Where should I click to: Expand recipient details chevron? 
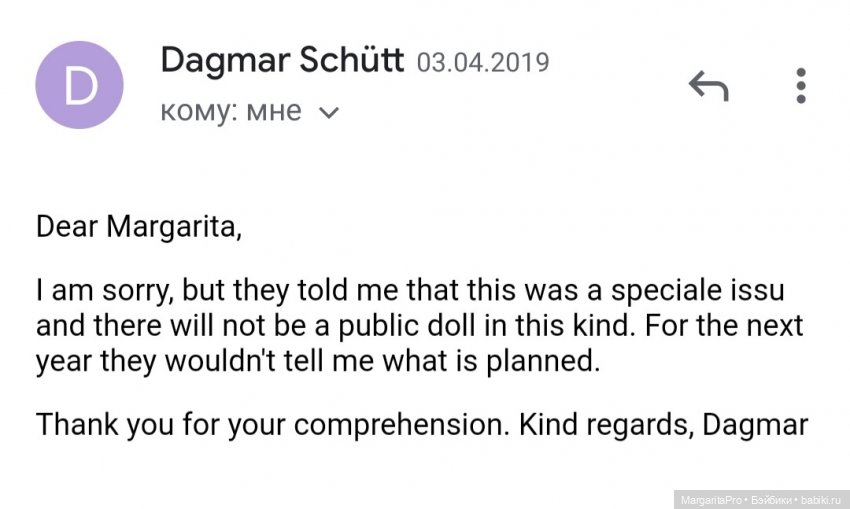click(328, 113)
